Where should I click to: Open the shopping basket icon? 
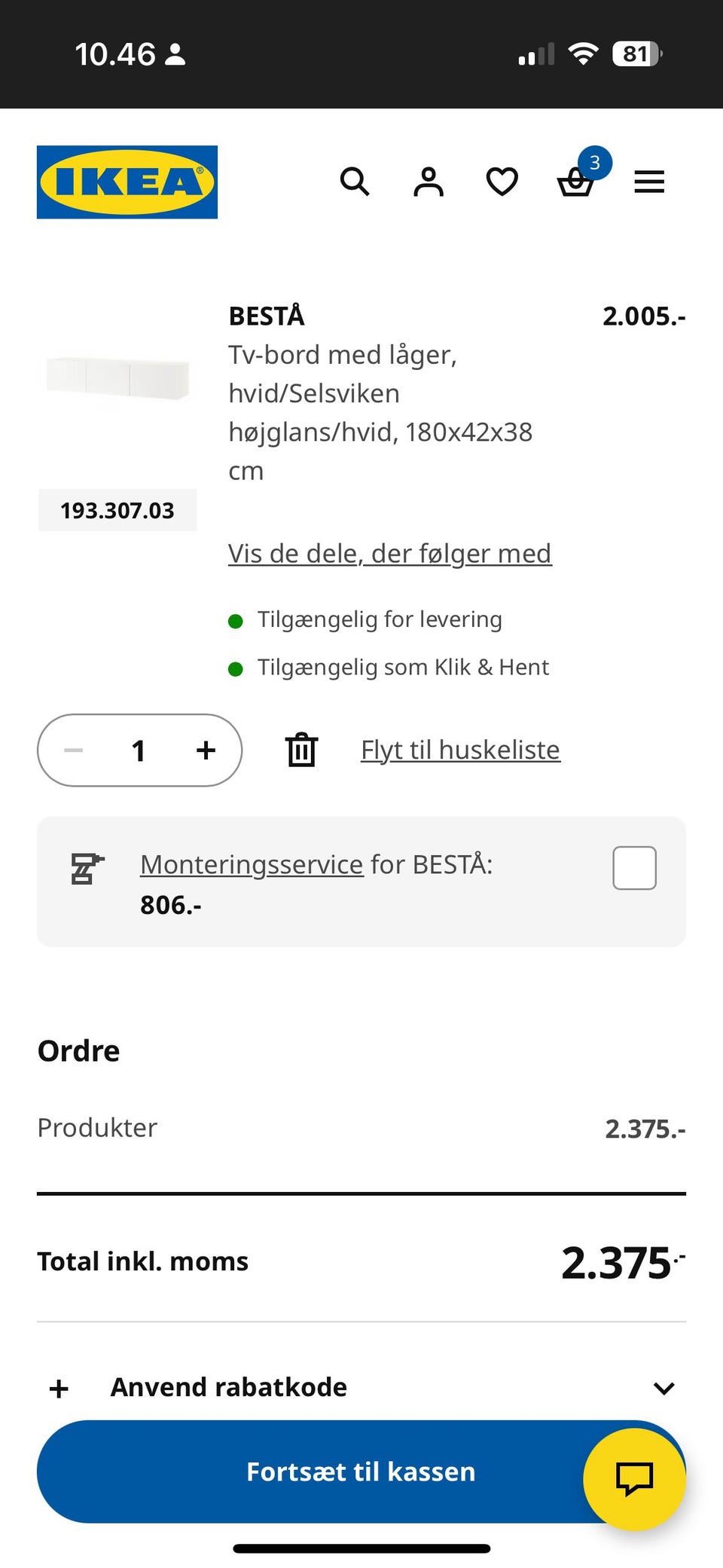[x=576, y=182]
